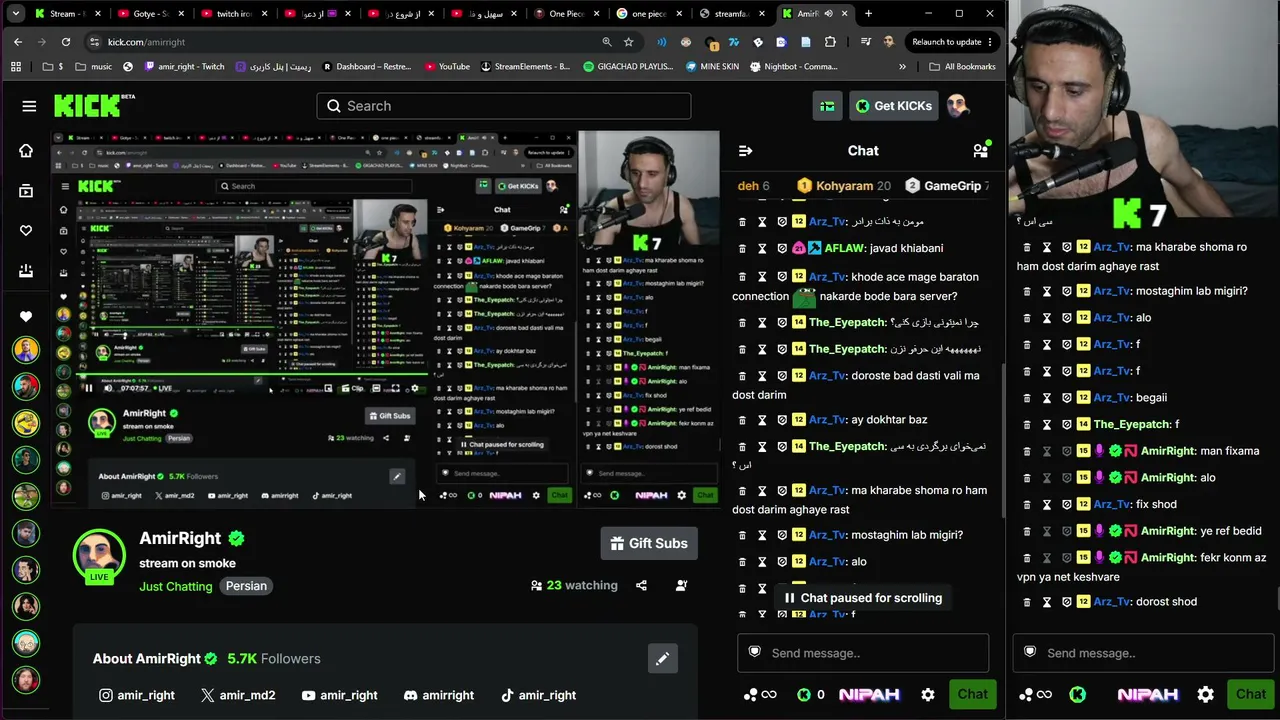Open chat settings gear in right chat window

pyautogui.click(x=1206, y=694)
